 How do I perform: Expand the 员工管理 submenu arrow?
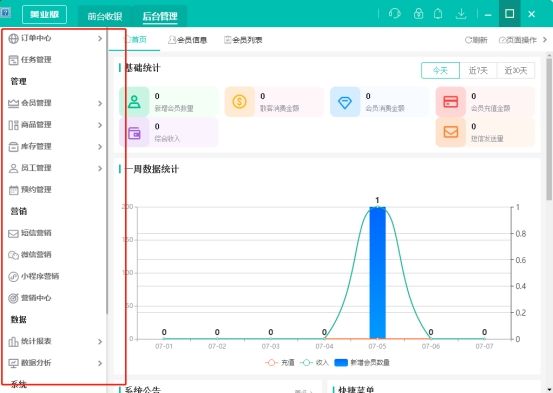click(x=100, y=168)
